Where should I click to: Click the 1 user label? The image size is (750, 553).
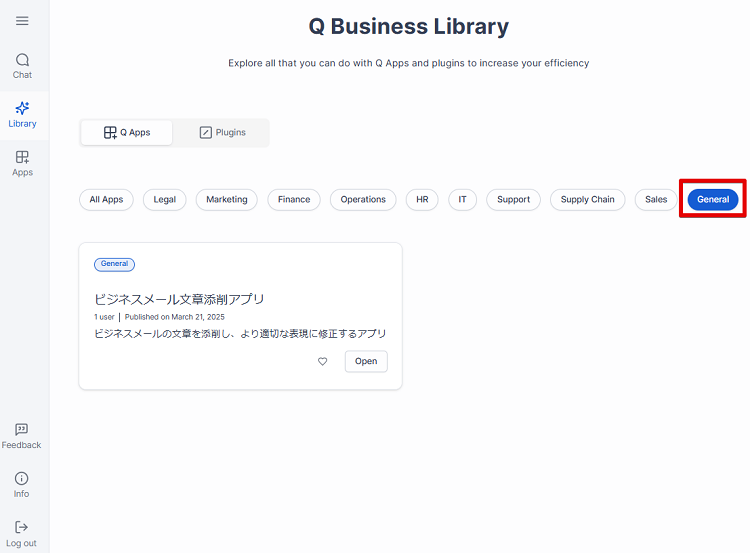104,317
